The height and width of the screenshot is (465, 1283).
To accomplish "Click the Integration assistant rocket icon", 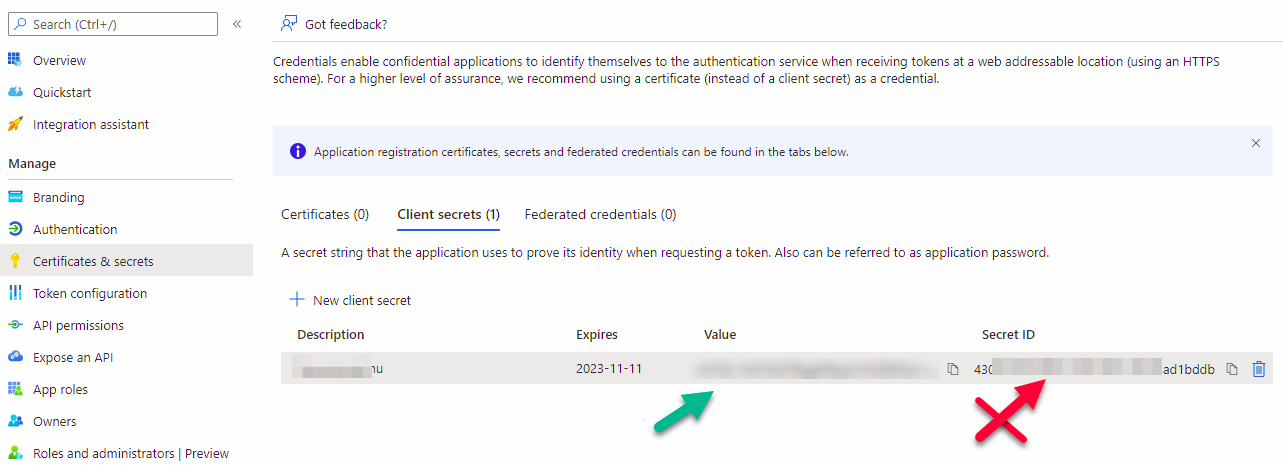I will (x=15, y=124).
